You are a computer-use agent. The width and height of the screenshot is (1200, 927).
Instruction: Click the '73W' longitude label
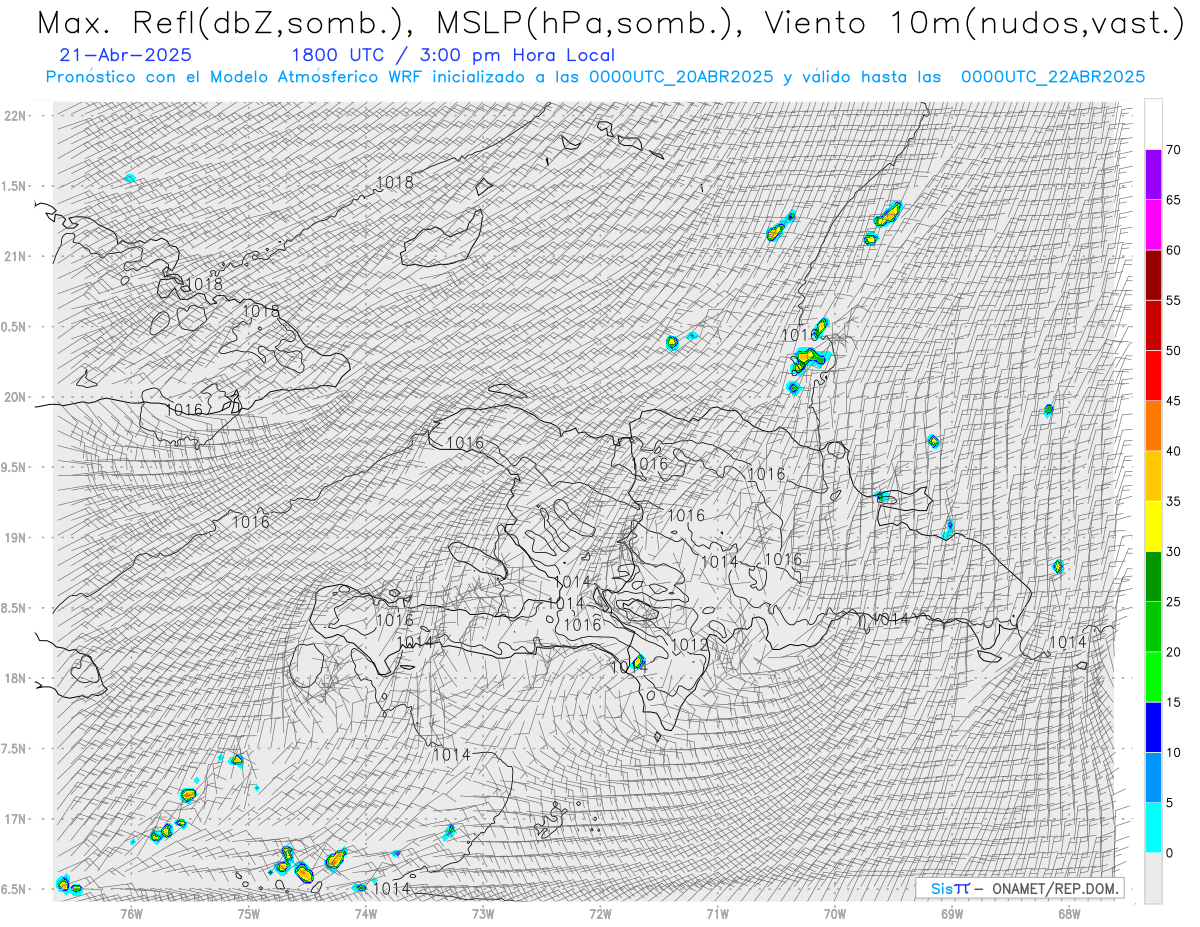[x=483, y=913]
